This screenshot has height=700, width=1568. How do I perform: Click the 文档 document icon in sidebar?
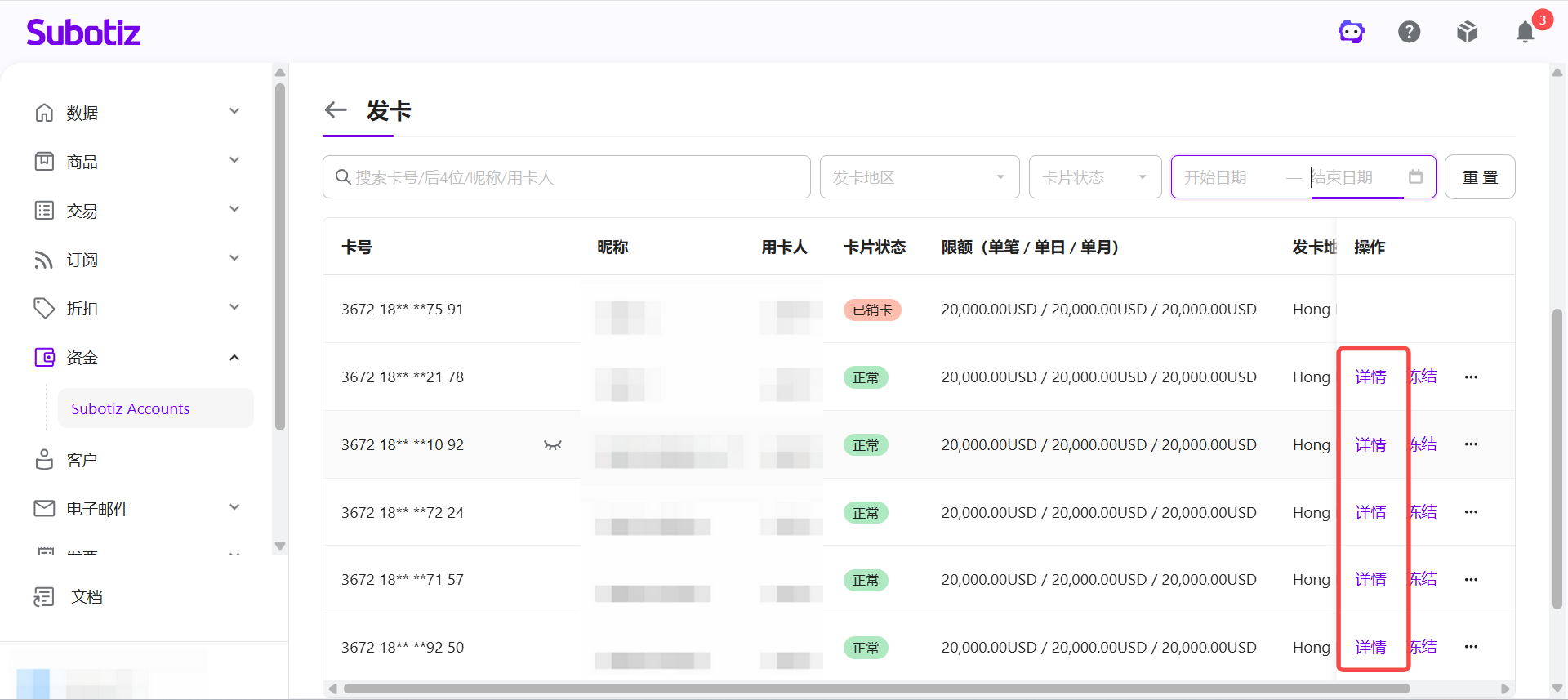point(44,597)
